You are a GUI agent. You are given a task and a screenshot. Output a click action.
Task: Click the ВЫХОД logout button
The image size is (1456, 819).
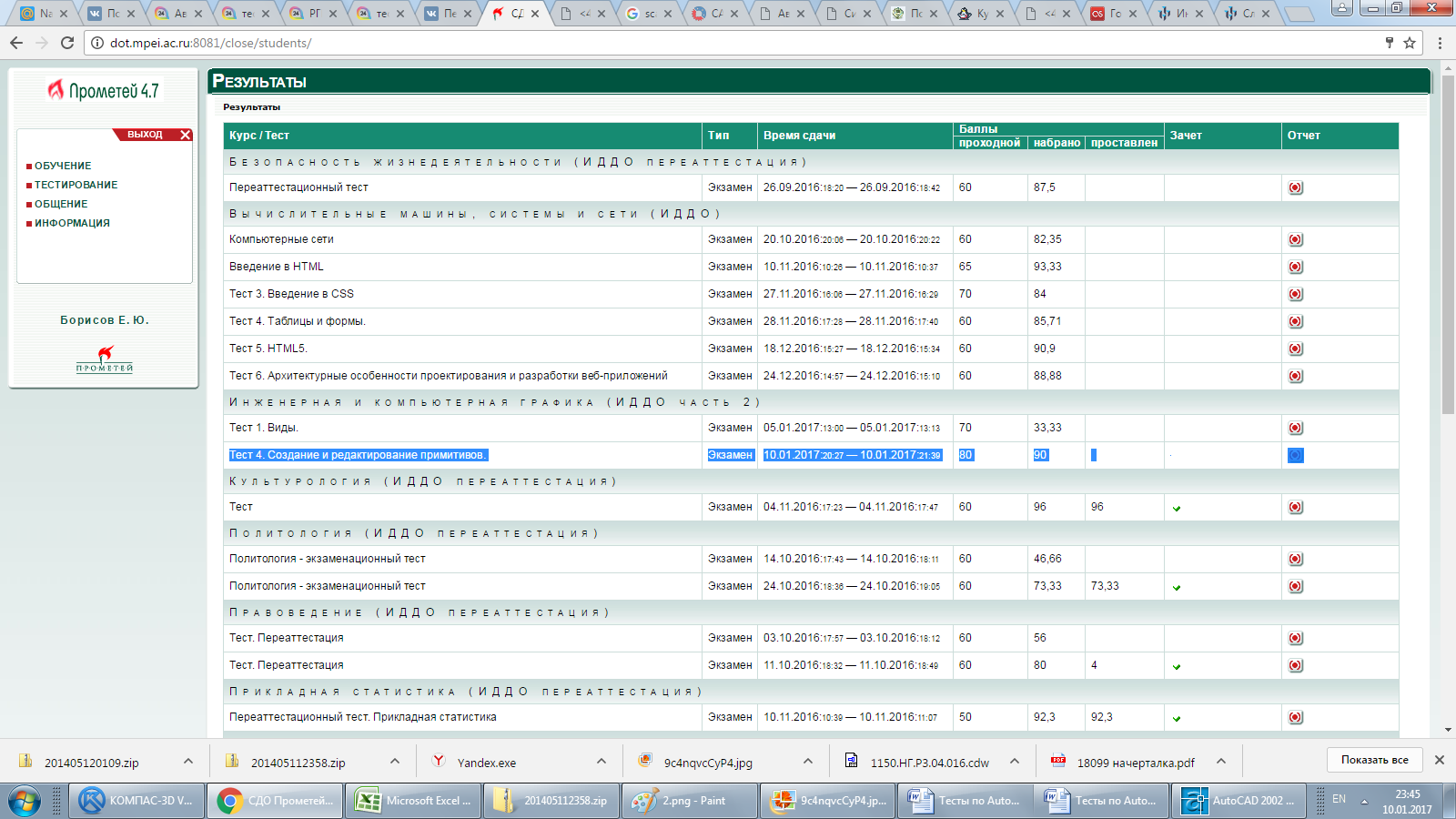point(145,135)
